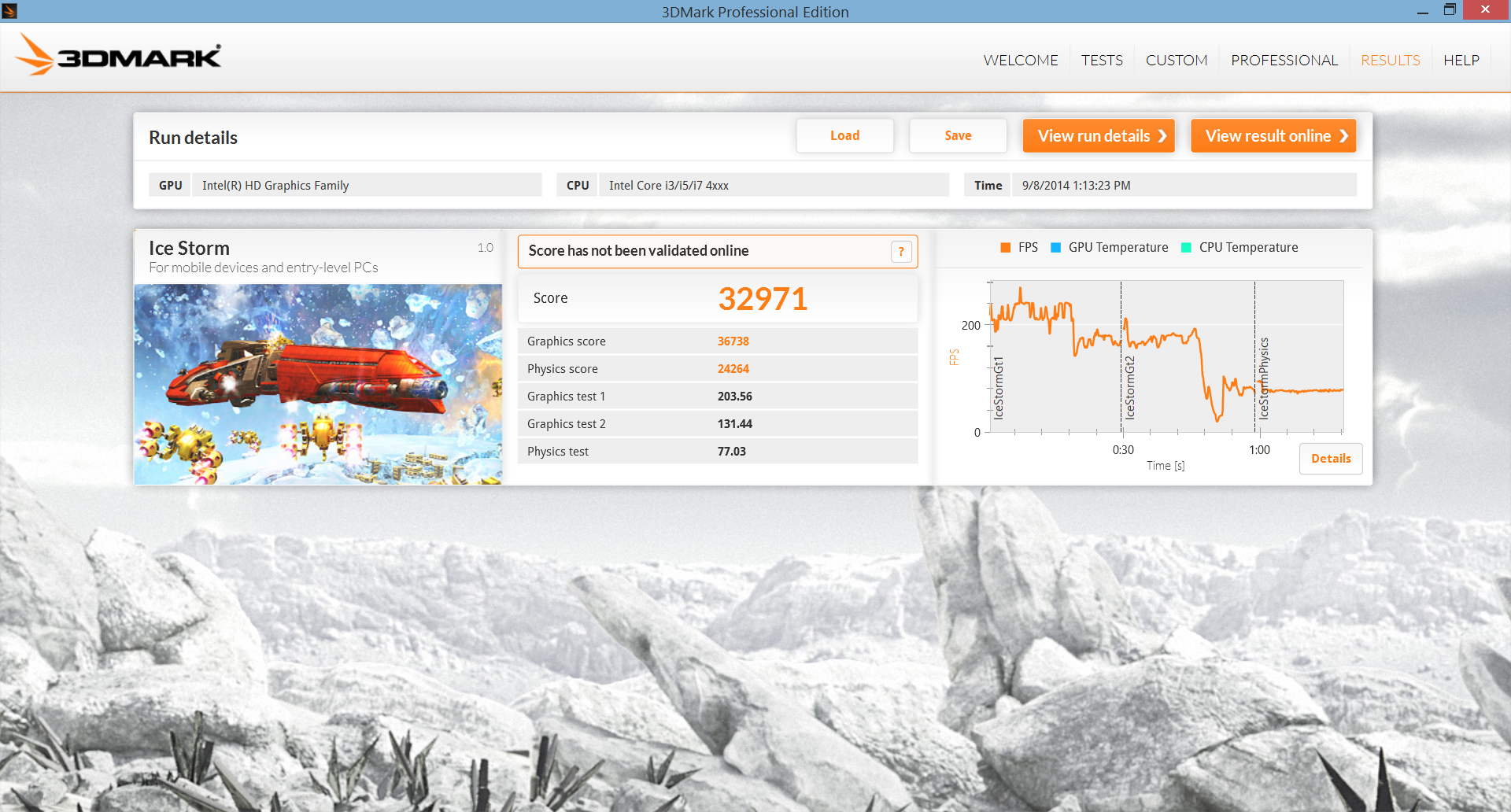Click Physics test value 77.03
The image size is (1511, 812).
pos(732,452)
